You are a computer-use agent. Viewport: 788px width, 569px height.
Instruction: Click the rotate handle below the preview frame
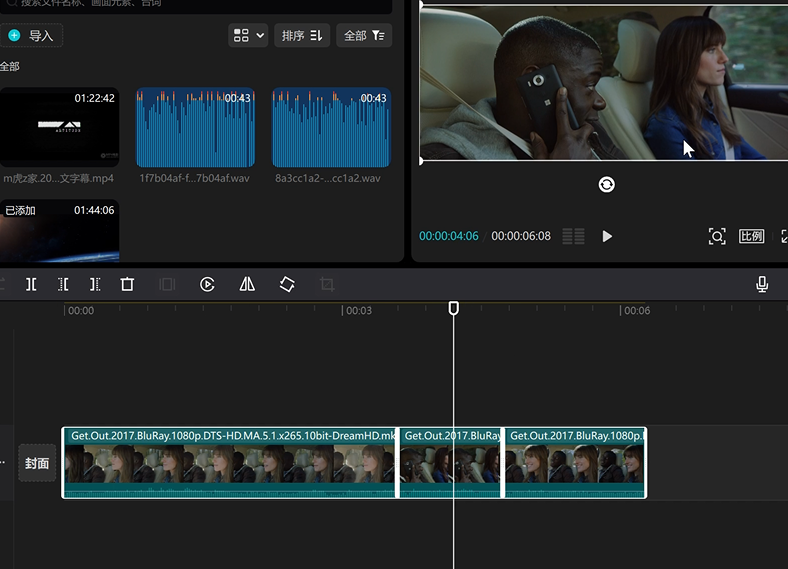click(606, 184)
